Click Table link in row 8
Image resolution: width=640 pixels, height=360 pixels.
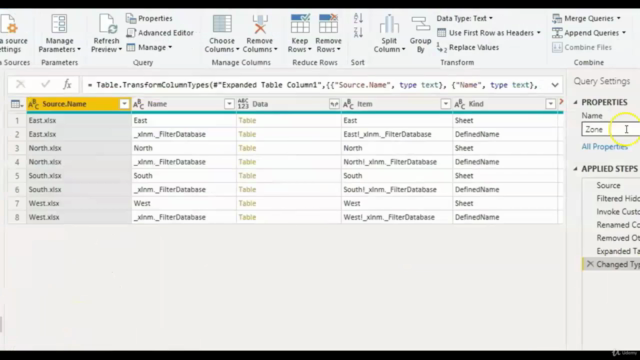(247, 217)
